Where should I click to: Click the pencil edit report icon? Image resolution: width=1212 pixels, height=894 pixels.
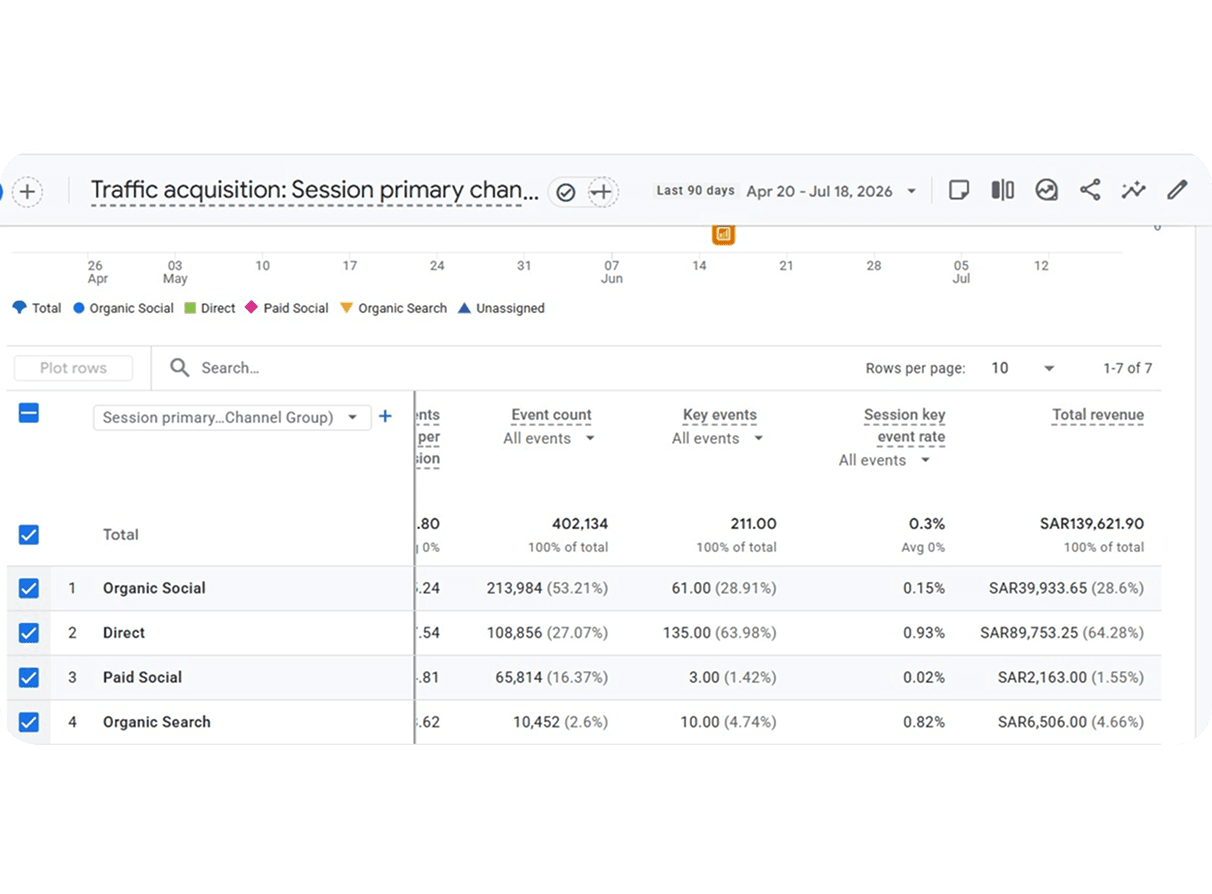point(1177,190)
